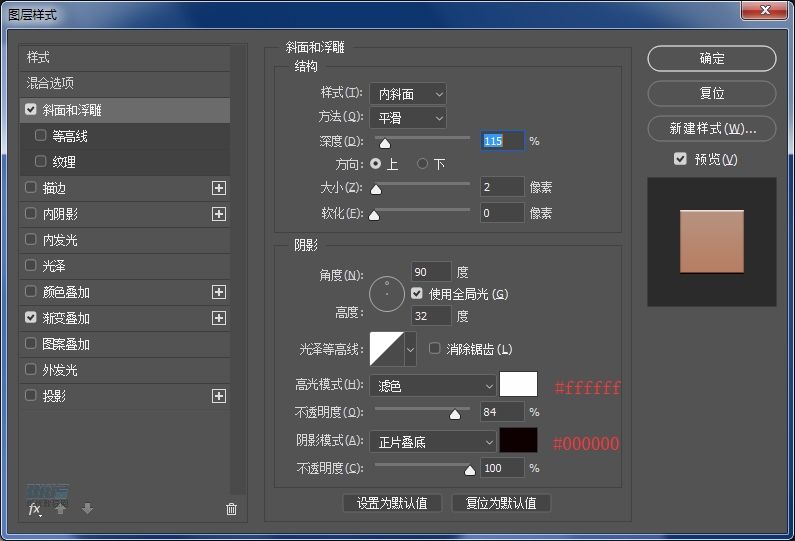Click 设置为默认值 button
Screen dimensions: 795x541
392,503
